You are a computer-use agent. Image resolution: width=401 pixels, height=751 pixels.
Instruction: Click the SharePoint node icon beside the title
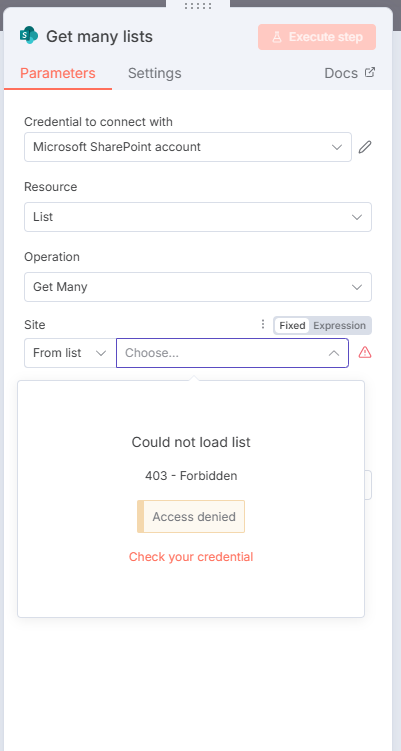click(29, 36)
